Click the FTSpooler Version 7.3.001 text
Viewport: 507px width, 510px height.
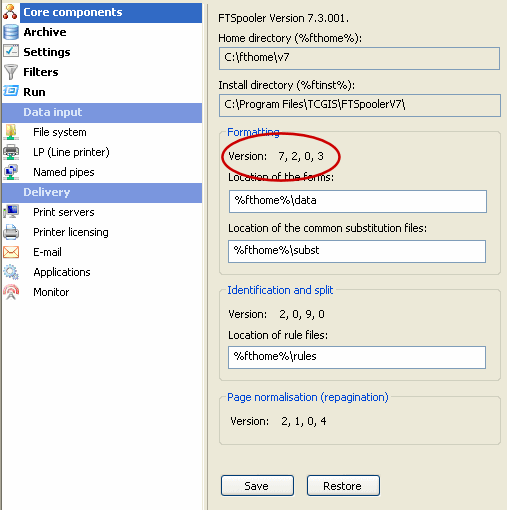[283, 18]
